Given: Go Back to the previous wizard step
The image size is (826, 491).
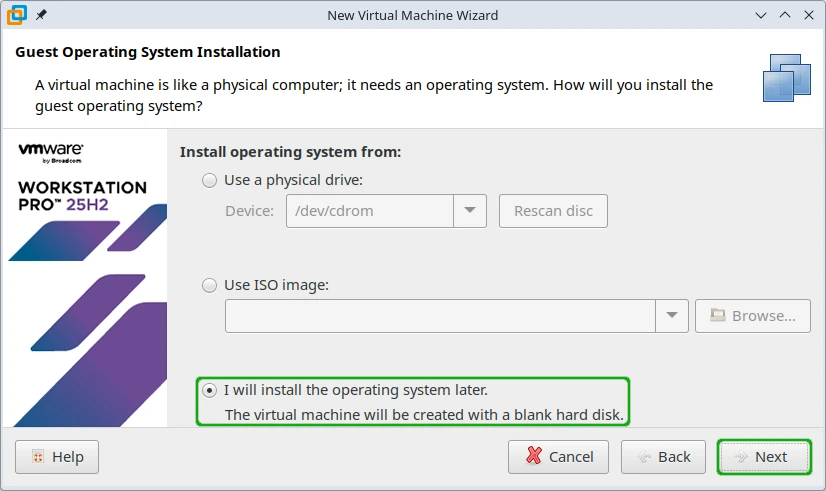Looking at the screenshot, I should coord(663,457).
